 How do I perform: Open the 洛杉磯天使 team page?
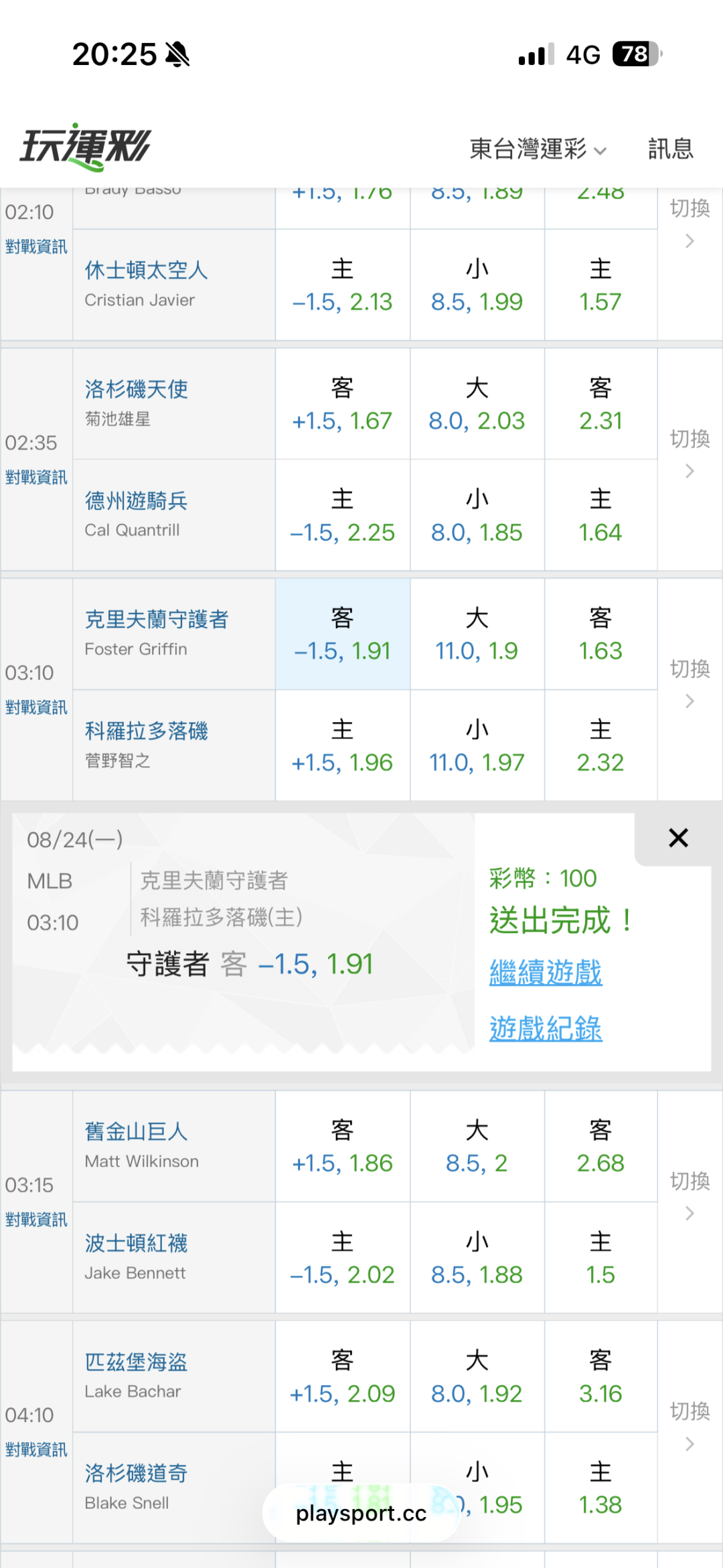point(136,389)
